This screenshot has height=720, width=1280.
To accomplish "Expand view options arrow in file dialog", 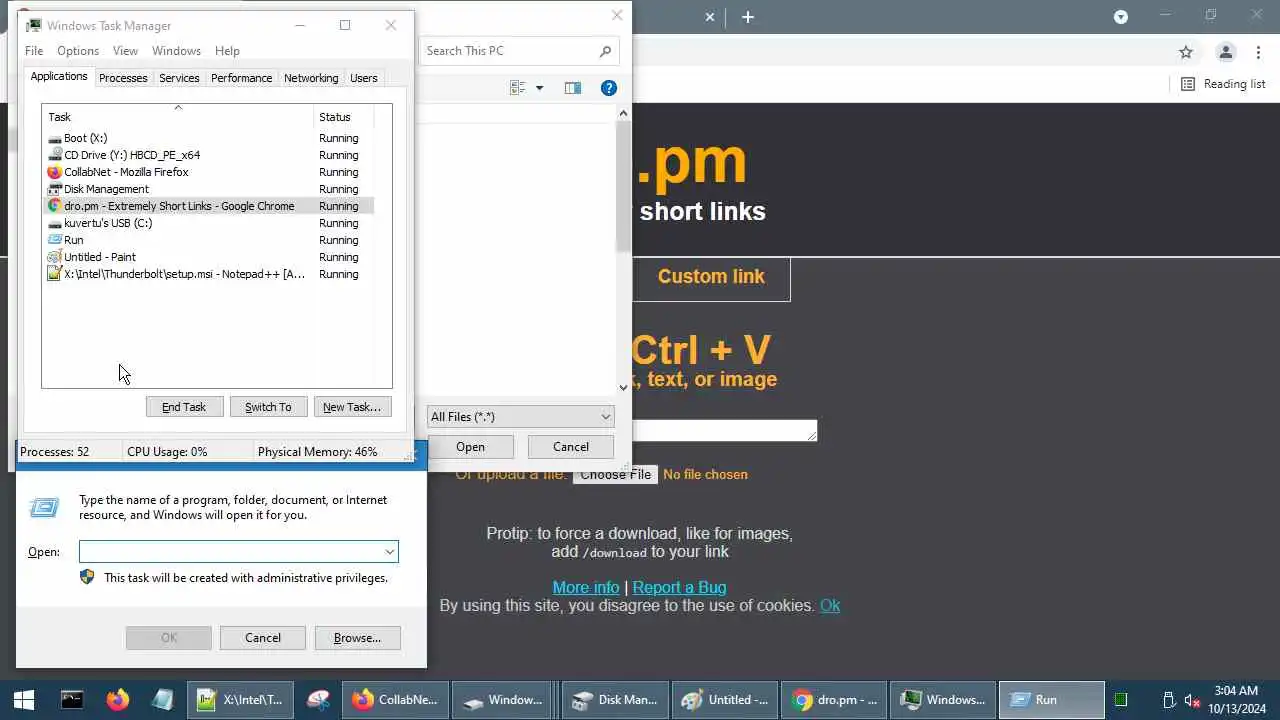I will [x=539, y=88].
